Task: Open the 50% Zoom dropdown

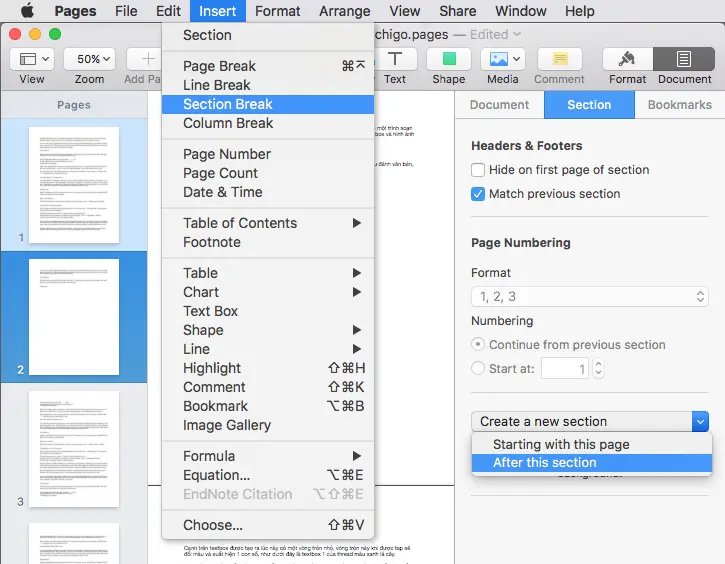Action: tap(89, 59)
